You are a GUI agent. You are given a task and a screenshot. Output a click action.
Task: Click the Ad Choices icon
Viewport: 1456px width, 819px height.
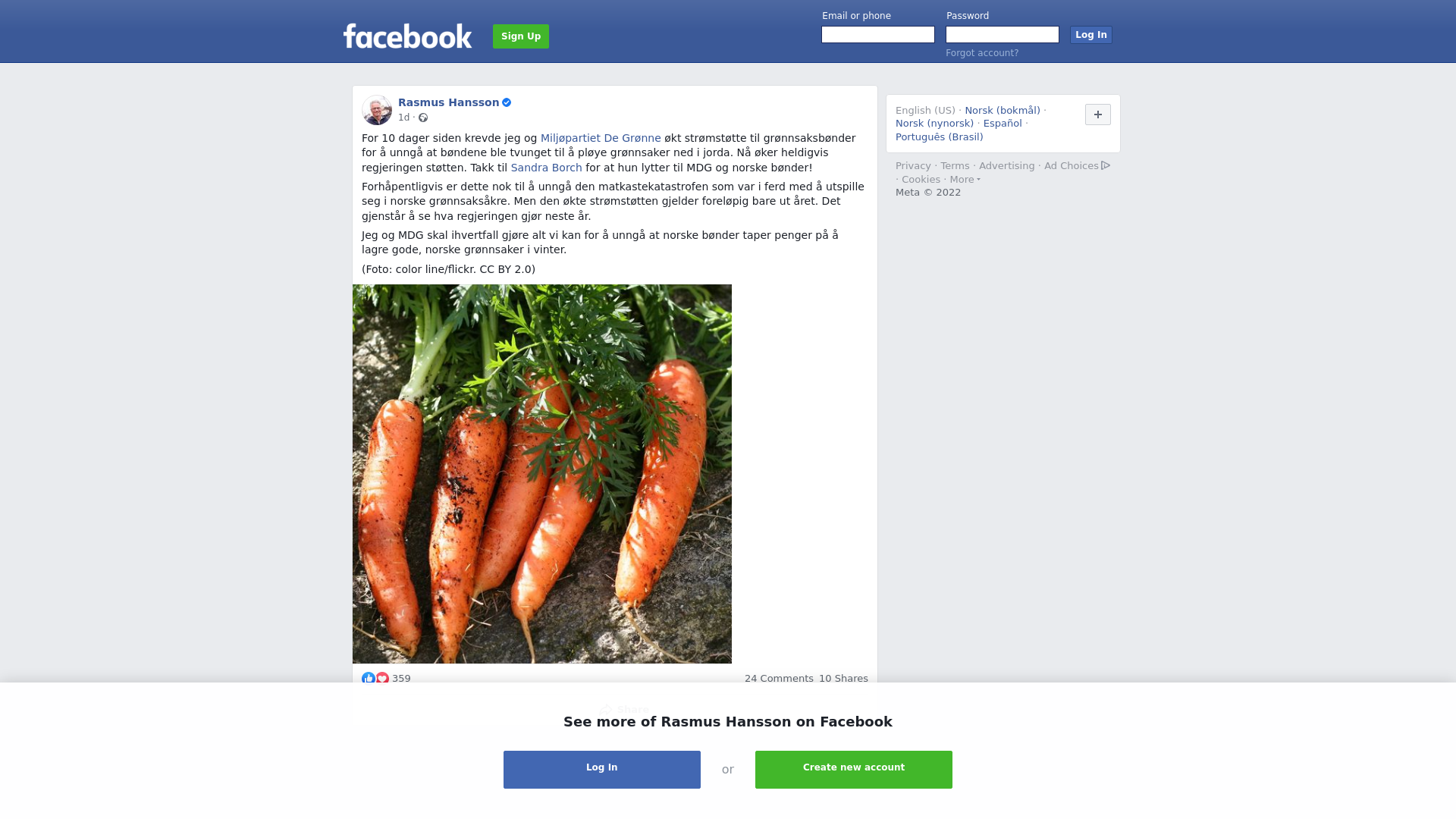pyautogui.click(x=1106, y=165)
